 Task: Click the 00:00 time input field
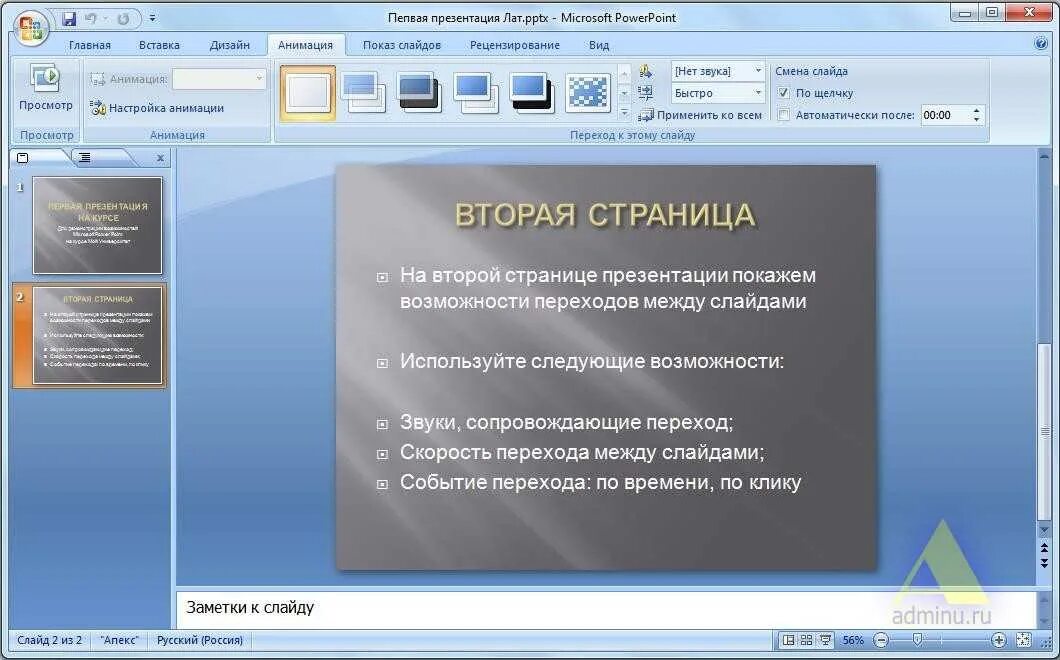pos(945,115)
